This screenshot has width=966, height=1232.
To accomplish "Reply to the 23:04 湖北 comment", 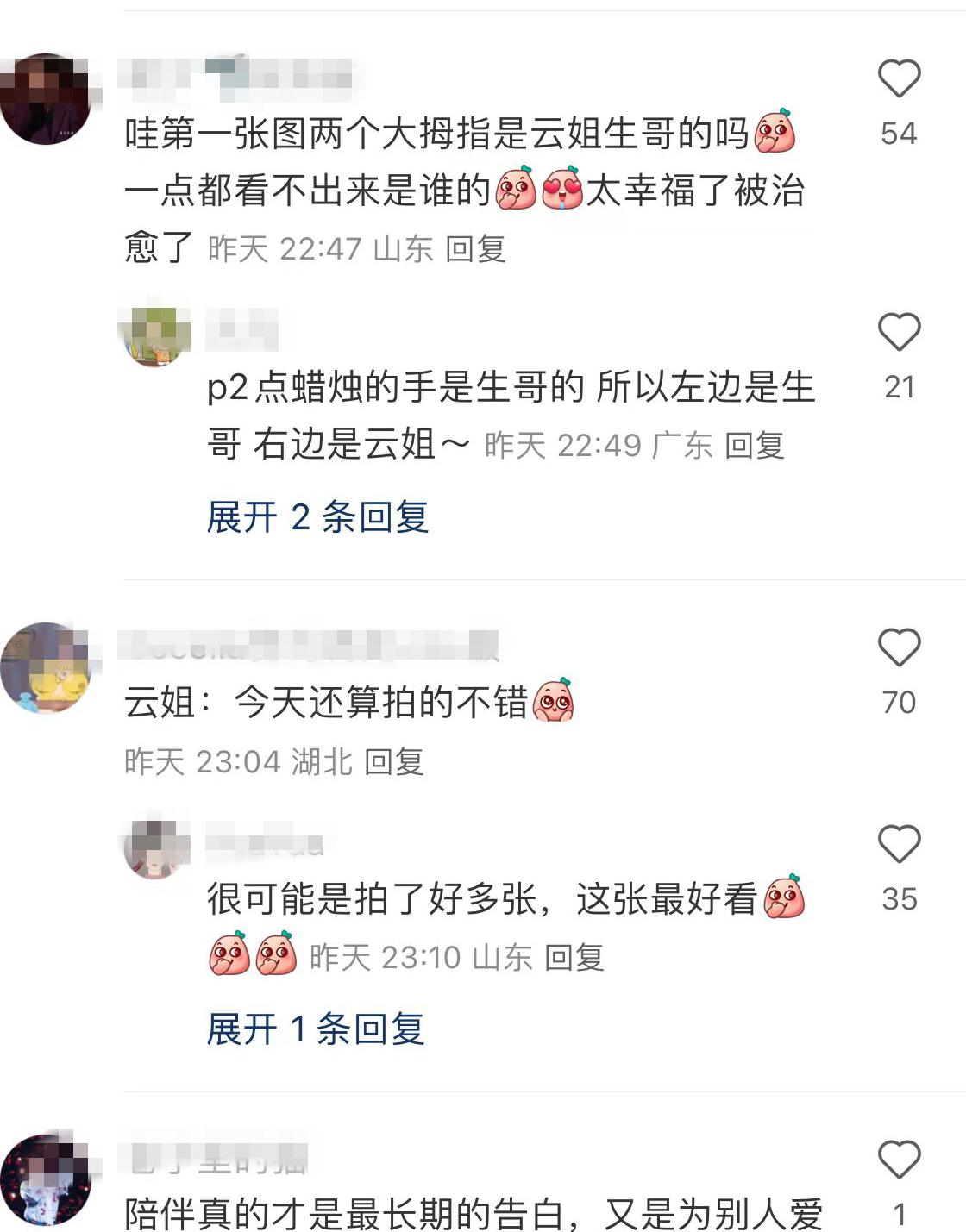I will coord(394,762).
